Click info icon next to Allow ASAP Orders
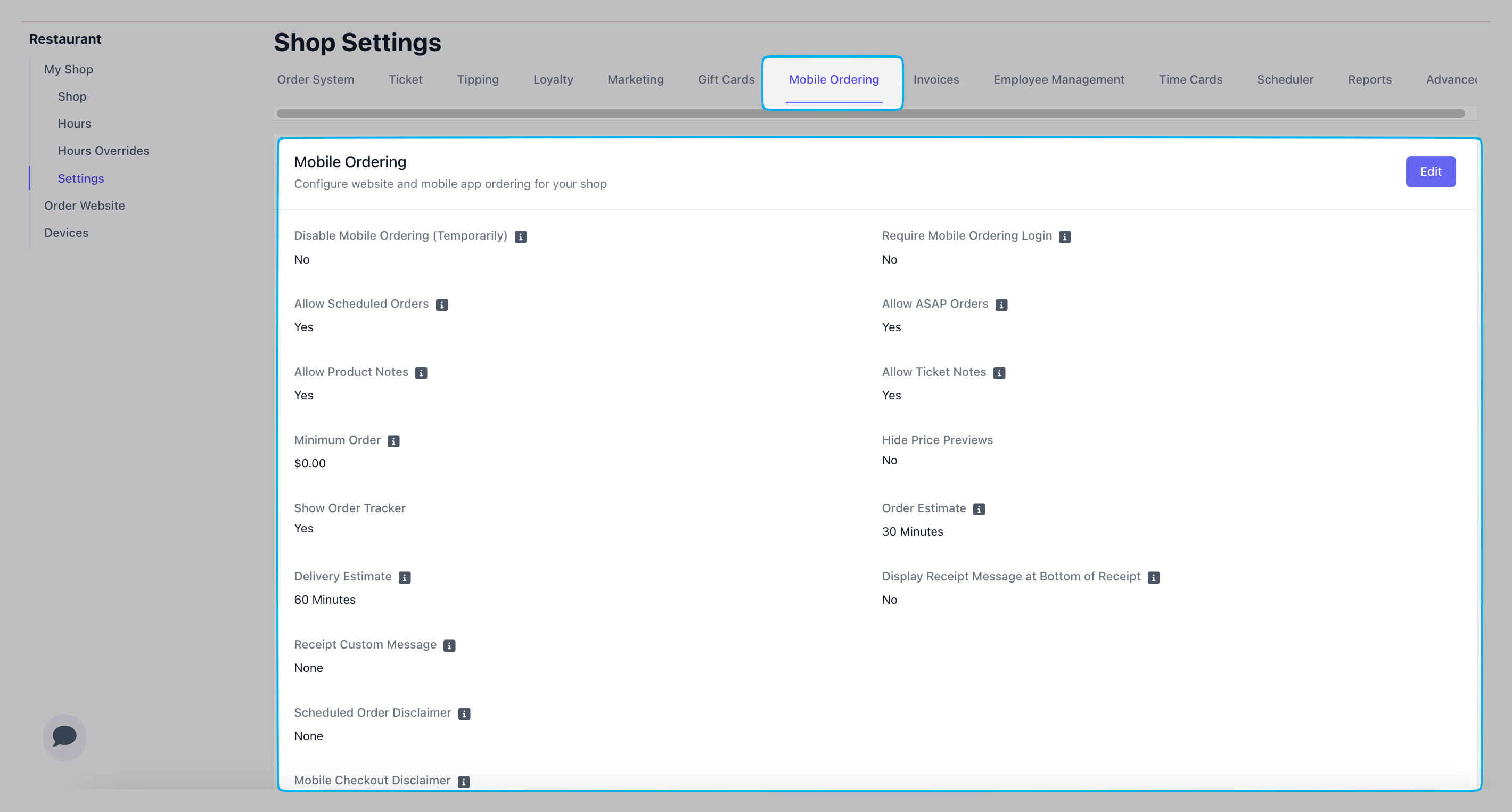 1001,305
